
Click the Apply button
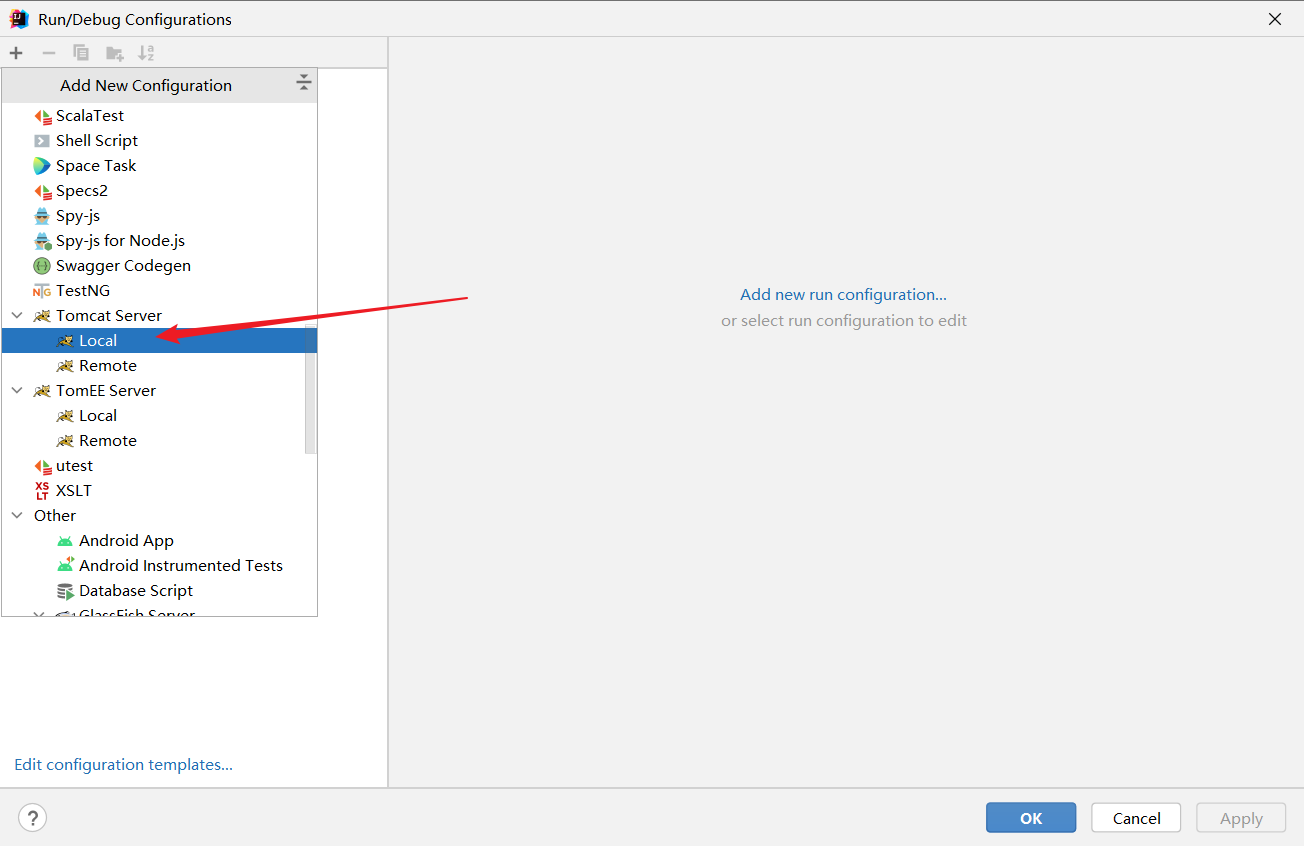click(x=1241, y=818)
